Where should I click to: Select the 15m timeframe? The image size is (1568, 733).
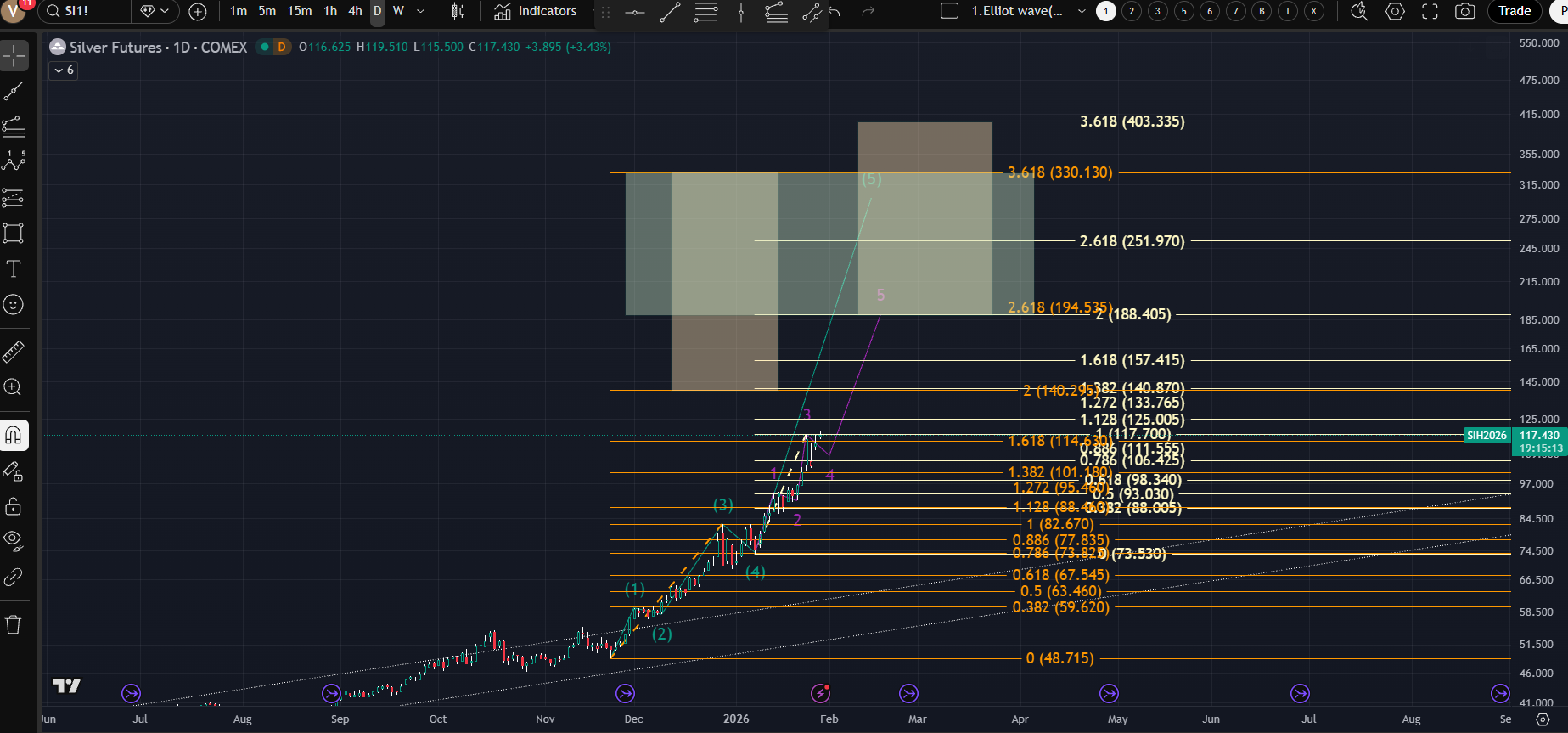click(x=299, y=11)
